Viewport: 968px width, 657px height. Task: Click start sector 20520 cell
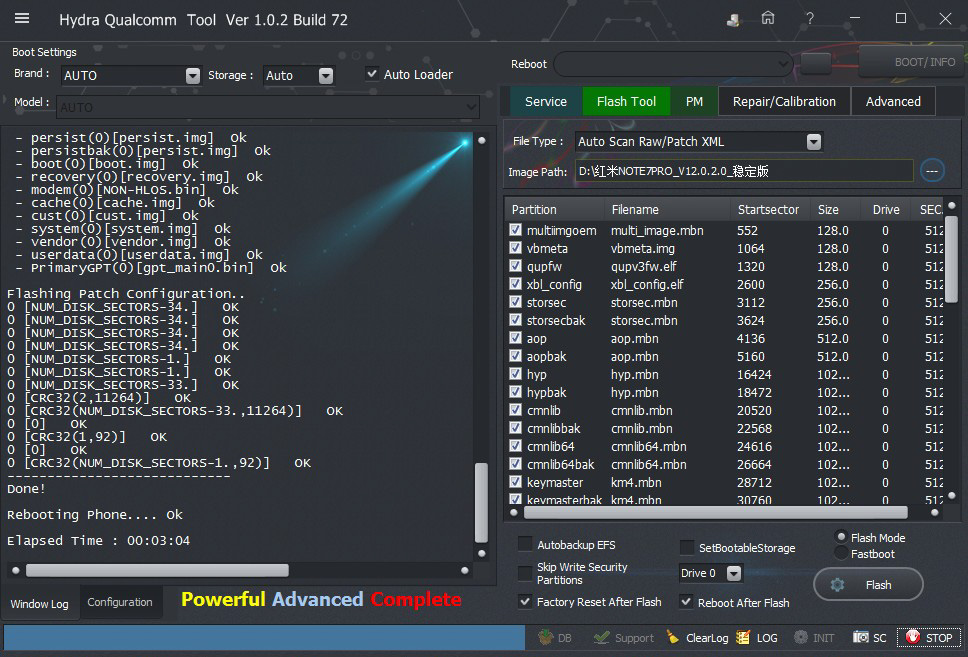click(754, 410)
